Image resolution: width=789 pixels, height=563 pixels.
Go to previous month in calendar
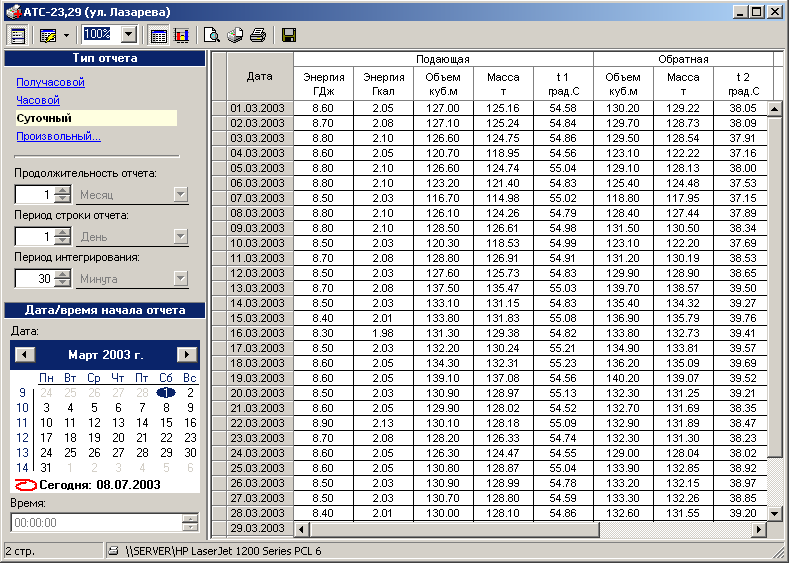click(25, 354)
